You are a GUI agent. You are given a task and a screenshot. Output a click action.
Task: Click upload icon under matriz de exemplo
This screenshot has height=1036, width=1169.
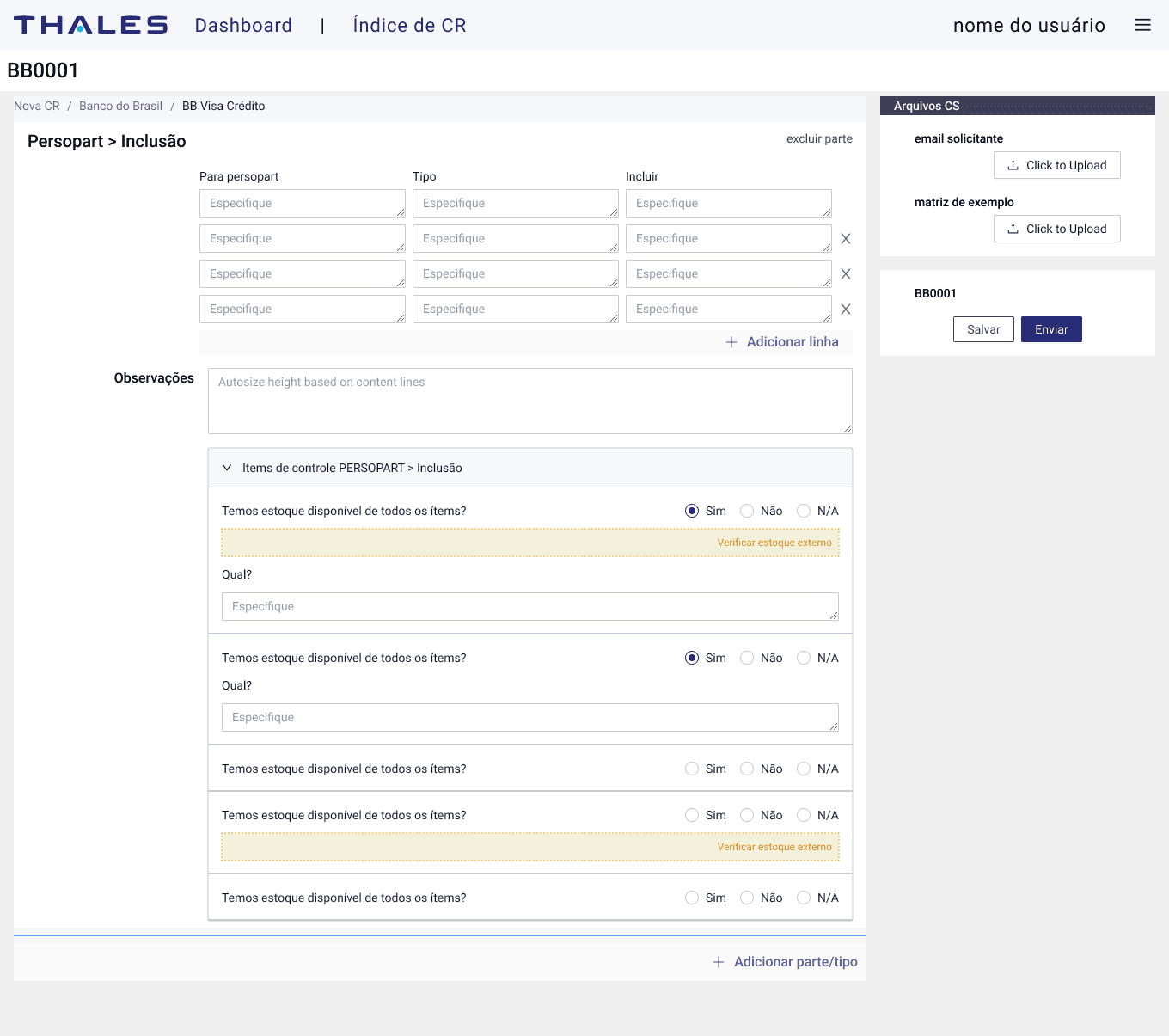click(1013, 229)
